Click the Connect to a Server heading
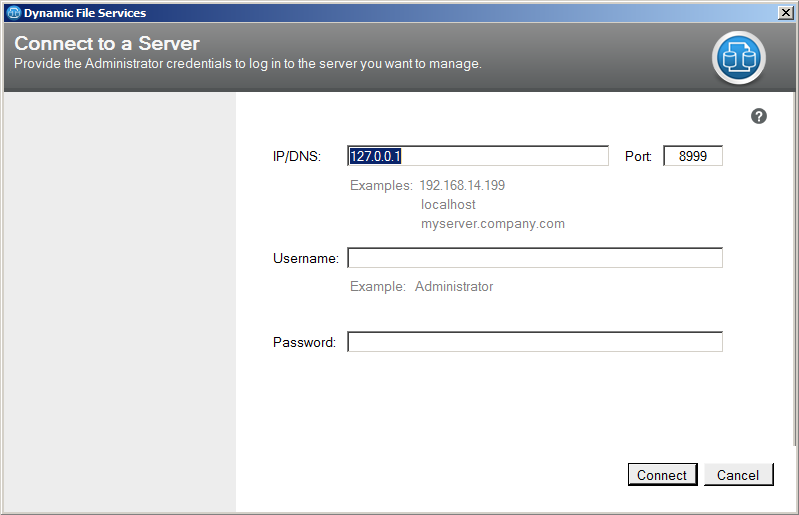 tap(107, 44)
